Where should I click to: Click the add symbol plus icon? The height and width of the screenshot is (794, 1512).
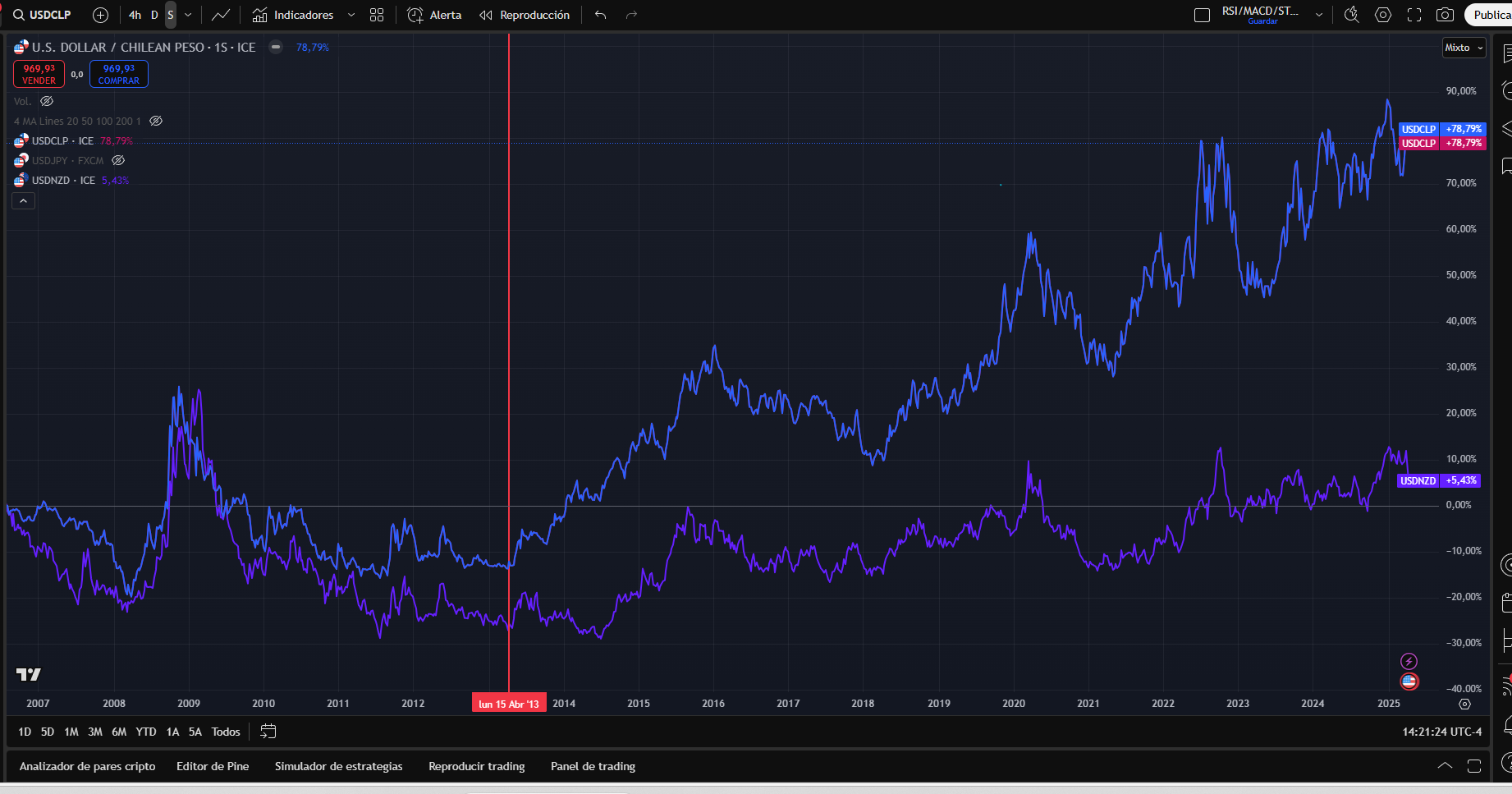coord(100,15)
